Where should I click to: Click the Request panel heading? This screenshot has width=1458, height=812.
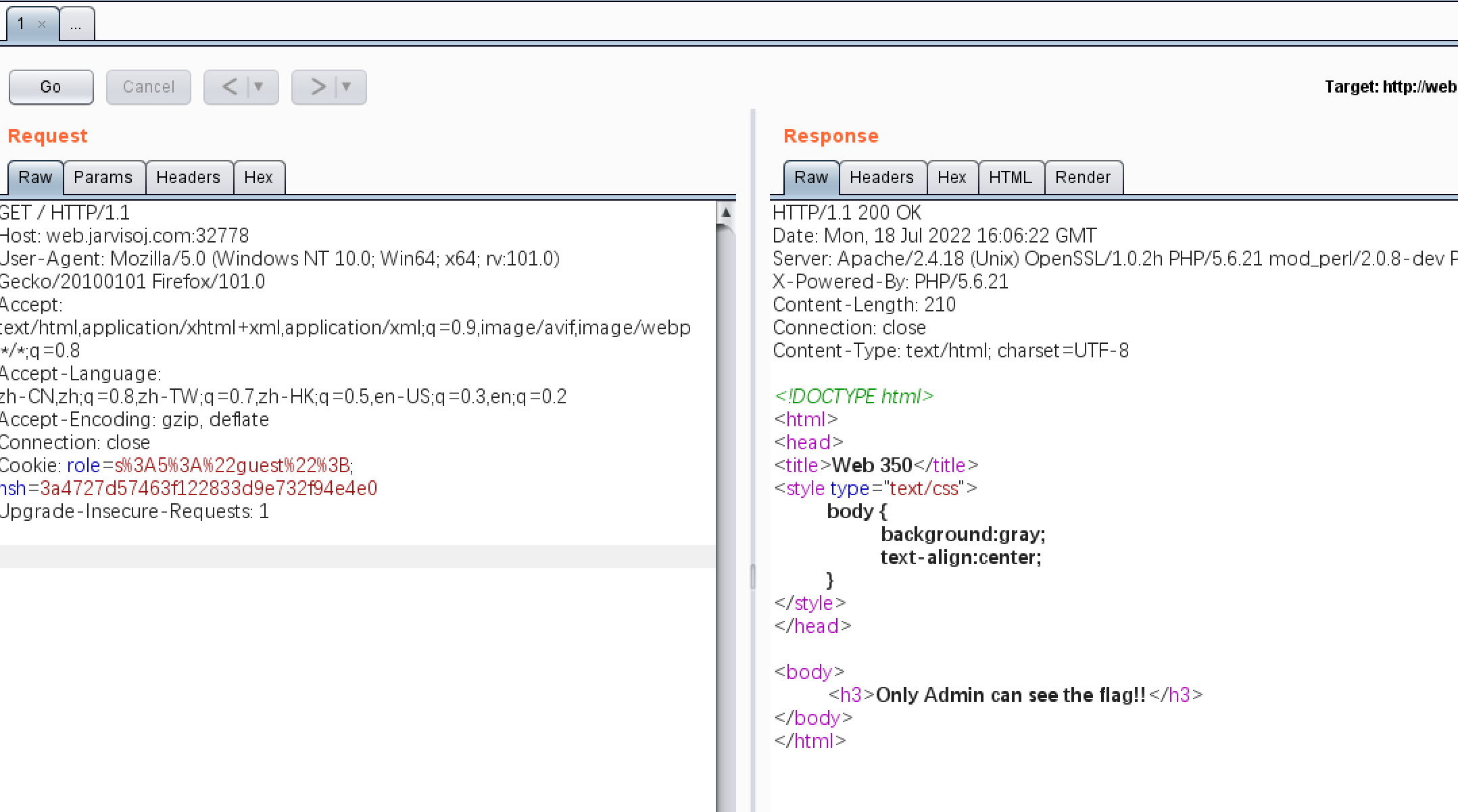click(47, 136)
